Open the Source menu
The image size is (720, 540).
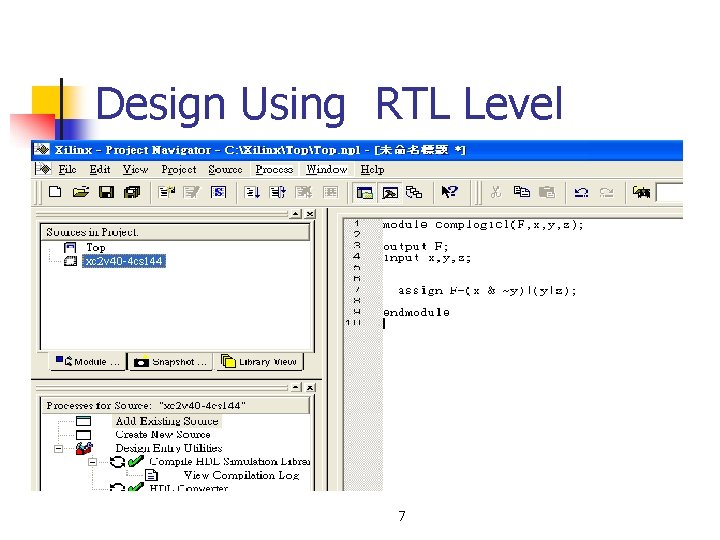225,169
